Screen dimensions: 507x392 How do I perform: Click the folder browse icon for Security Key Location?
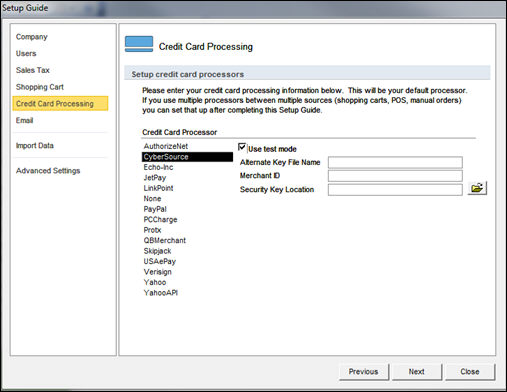point(477,188)
